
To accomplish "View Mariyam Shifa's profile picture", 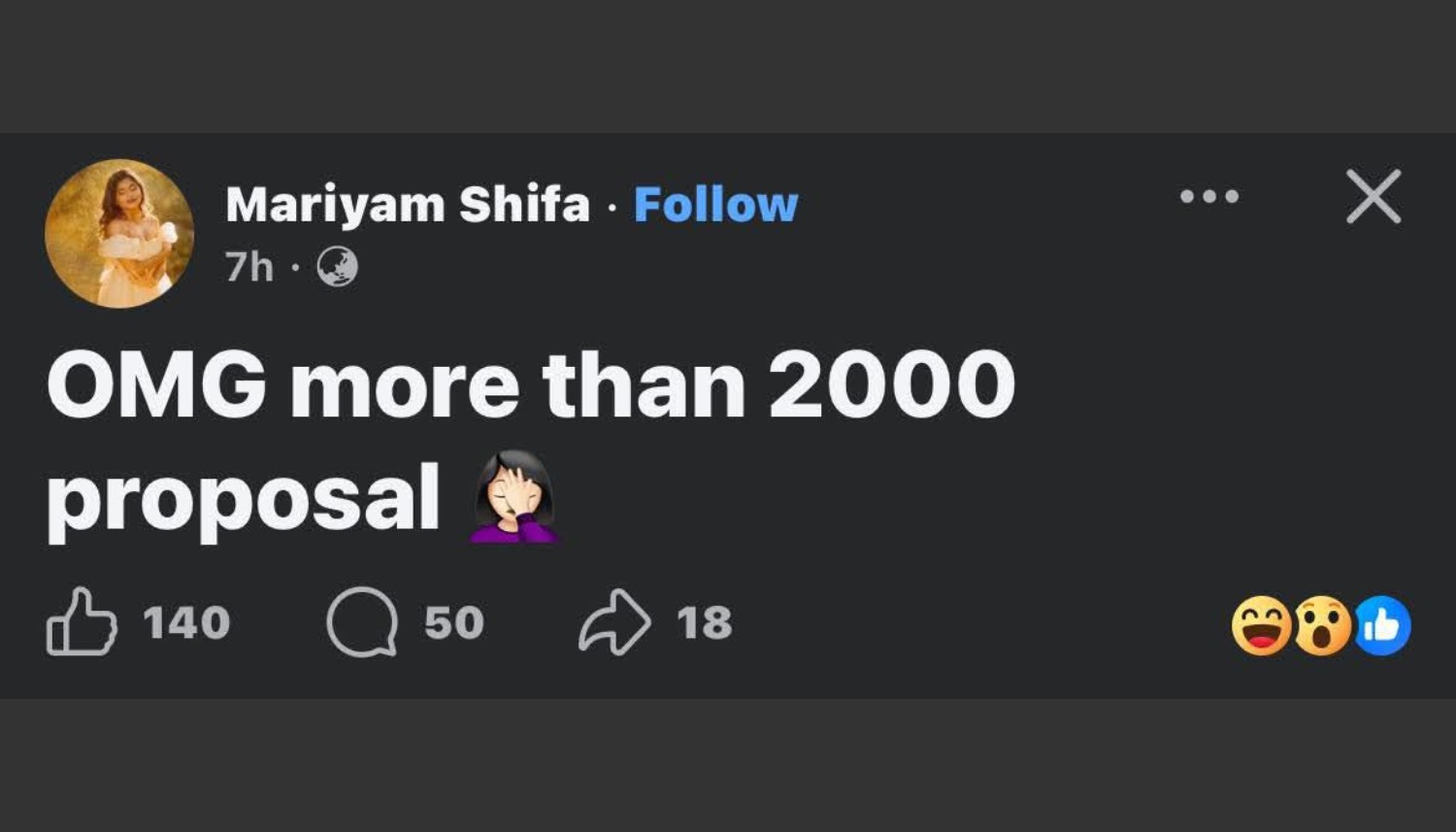I will (119, 234).
